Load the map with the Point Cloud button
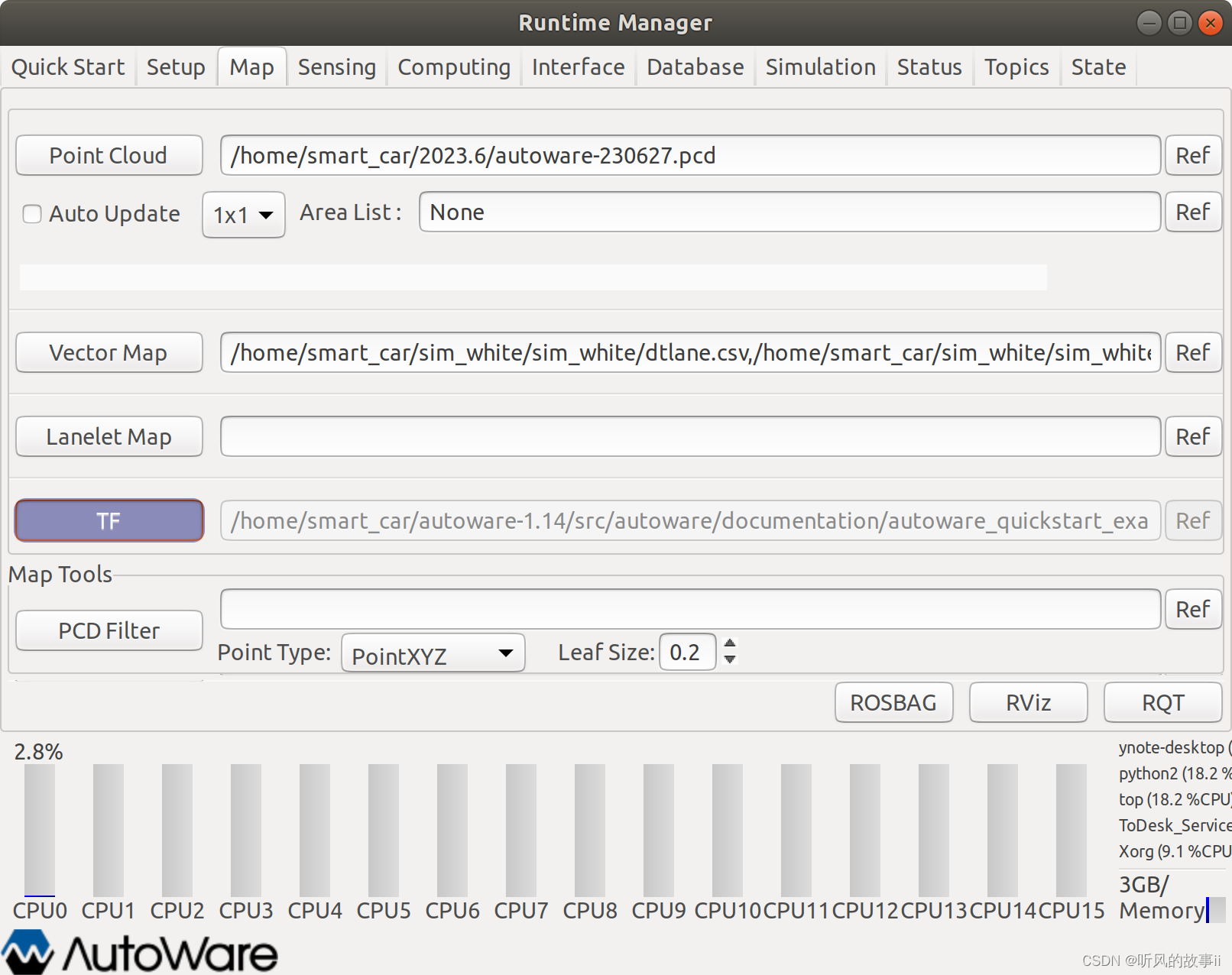 109,155
